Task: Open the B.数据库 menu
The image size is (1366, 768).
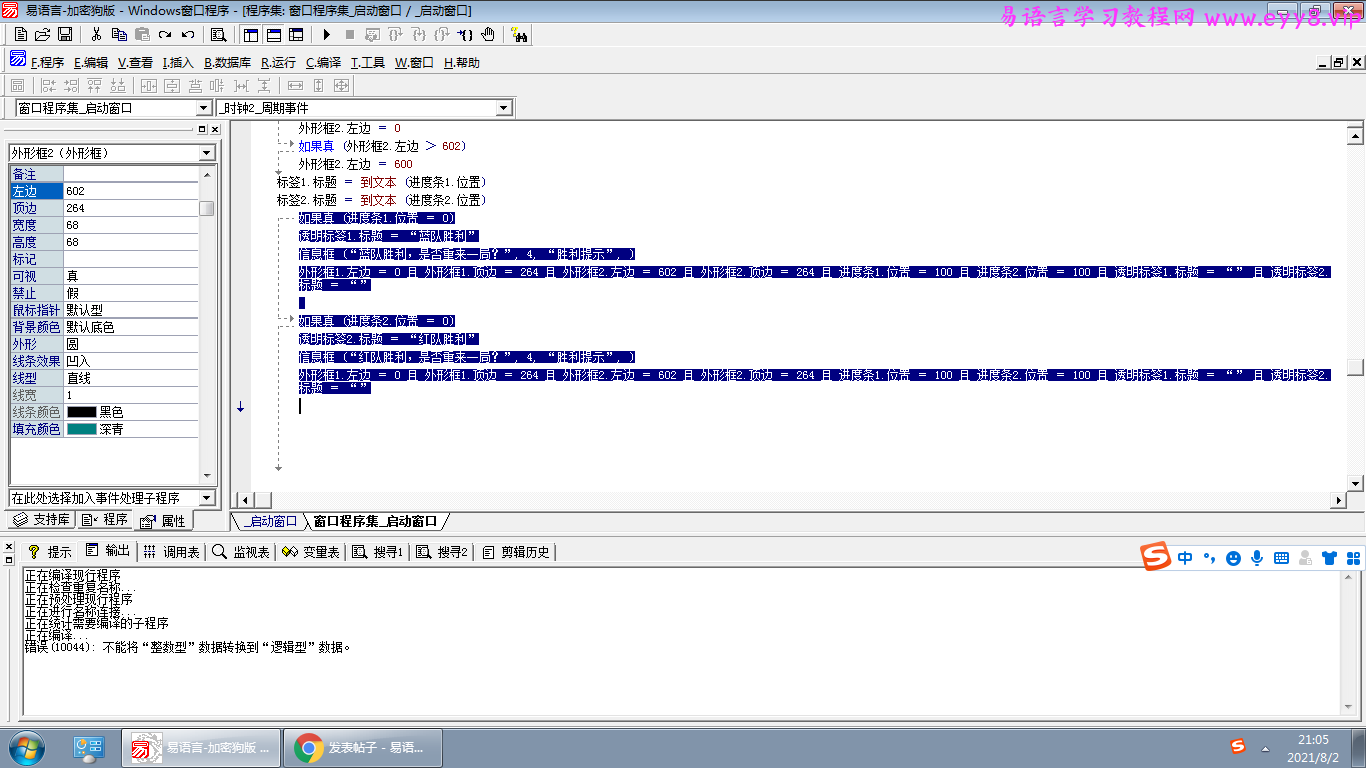Action: point(227,62)
